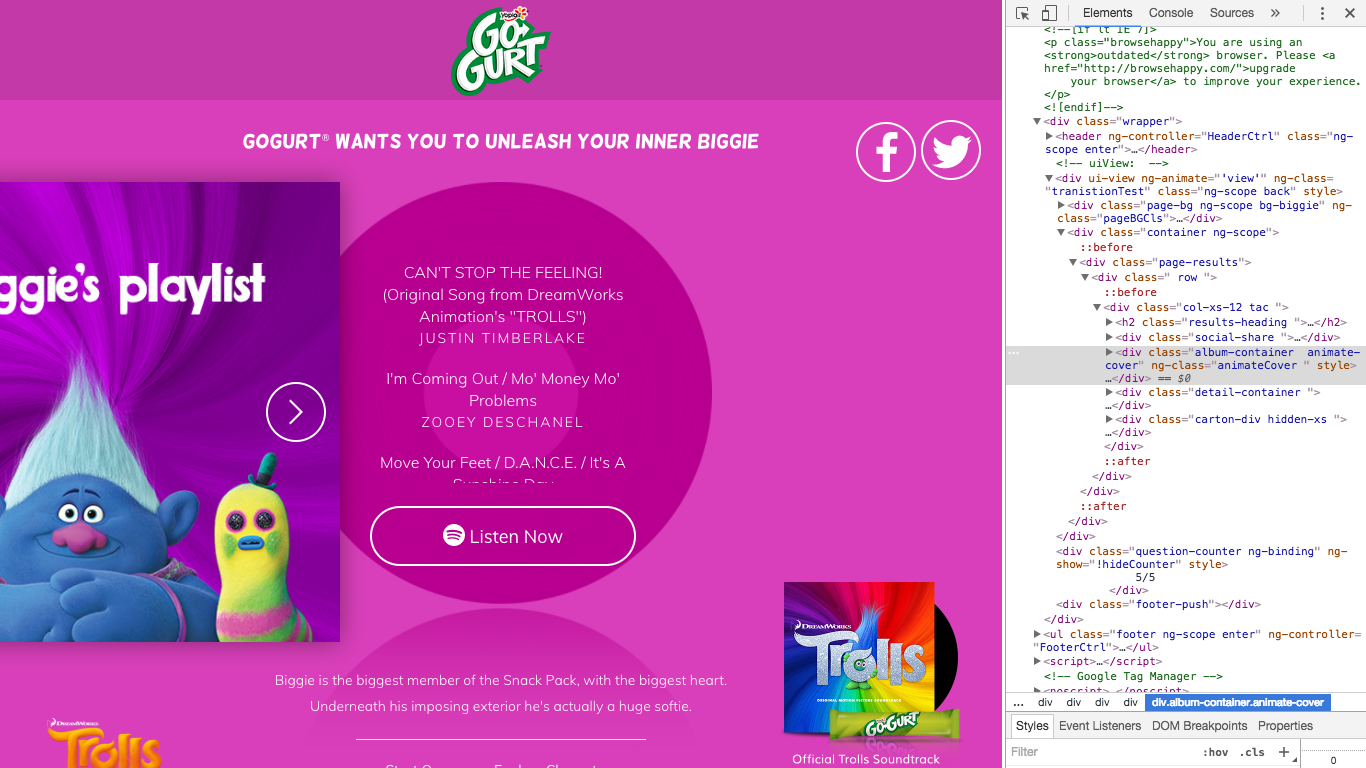Collapse container ng-scope div node
This screenshot has width=1366, height=768.
tap(1061, 233)
